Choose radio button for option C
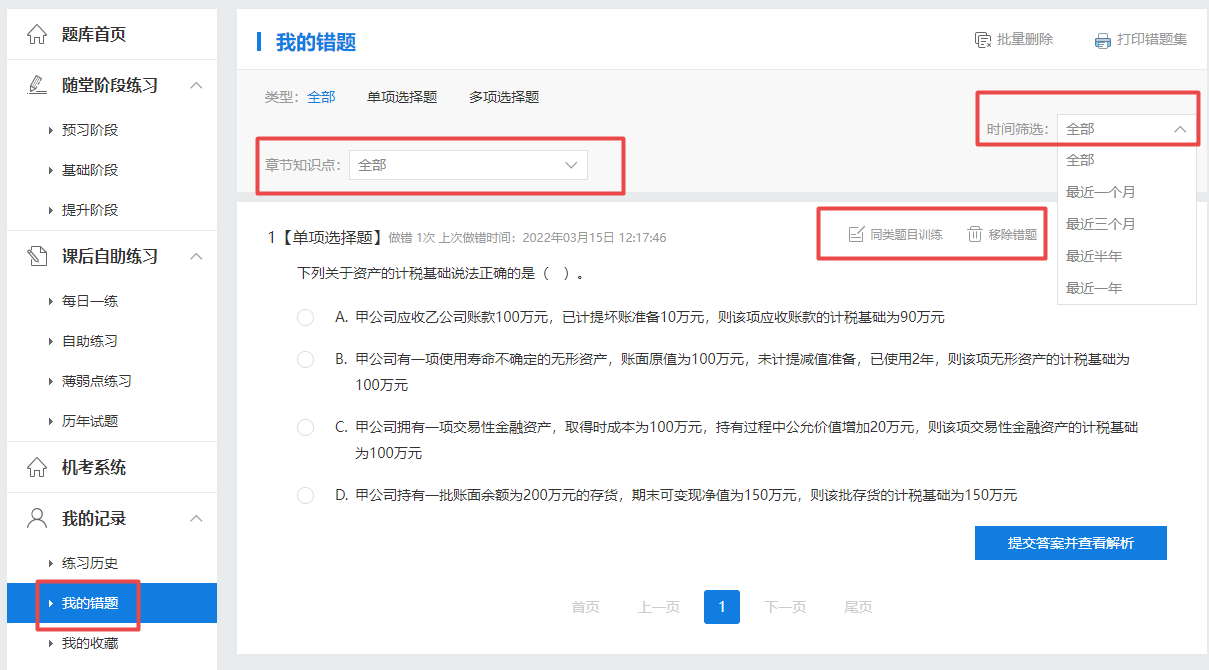1209x670 pixels. [306, 427]
